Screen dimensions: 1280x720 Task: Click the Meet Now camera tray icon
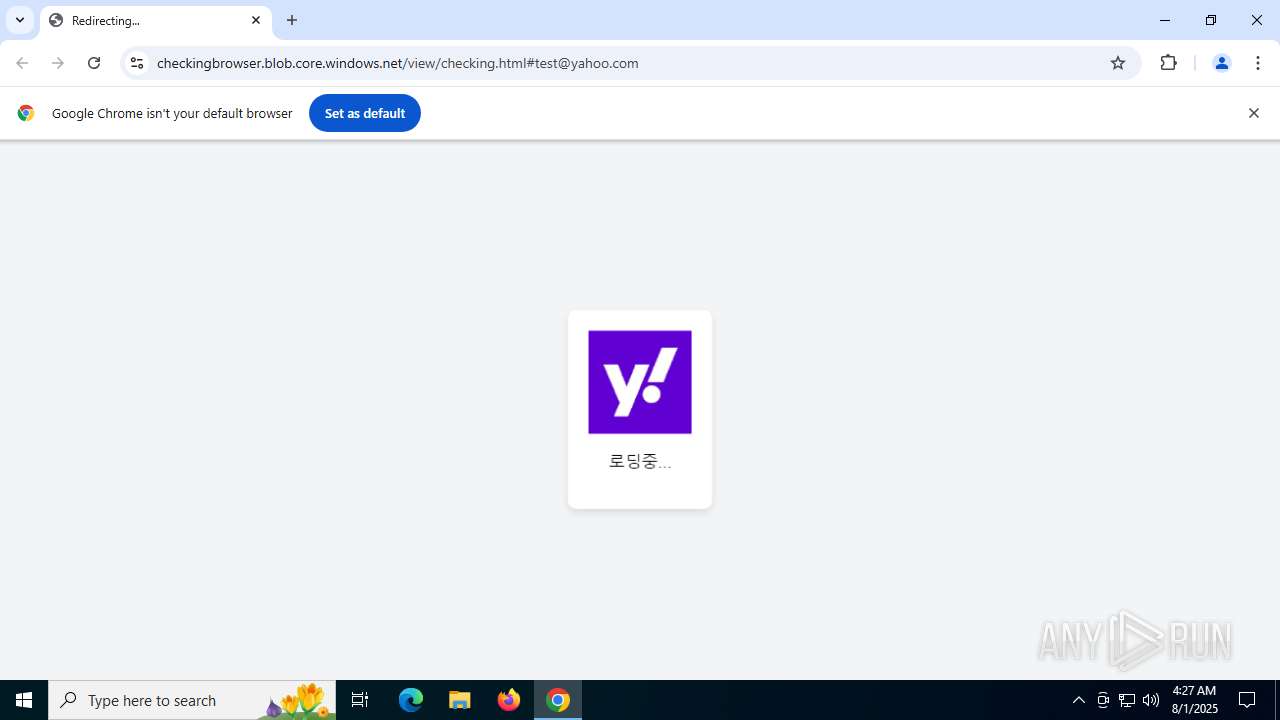[1103, 700]
